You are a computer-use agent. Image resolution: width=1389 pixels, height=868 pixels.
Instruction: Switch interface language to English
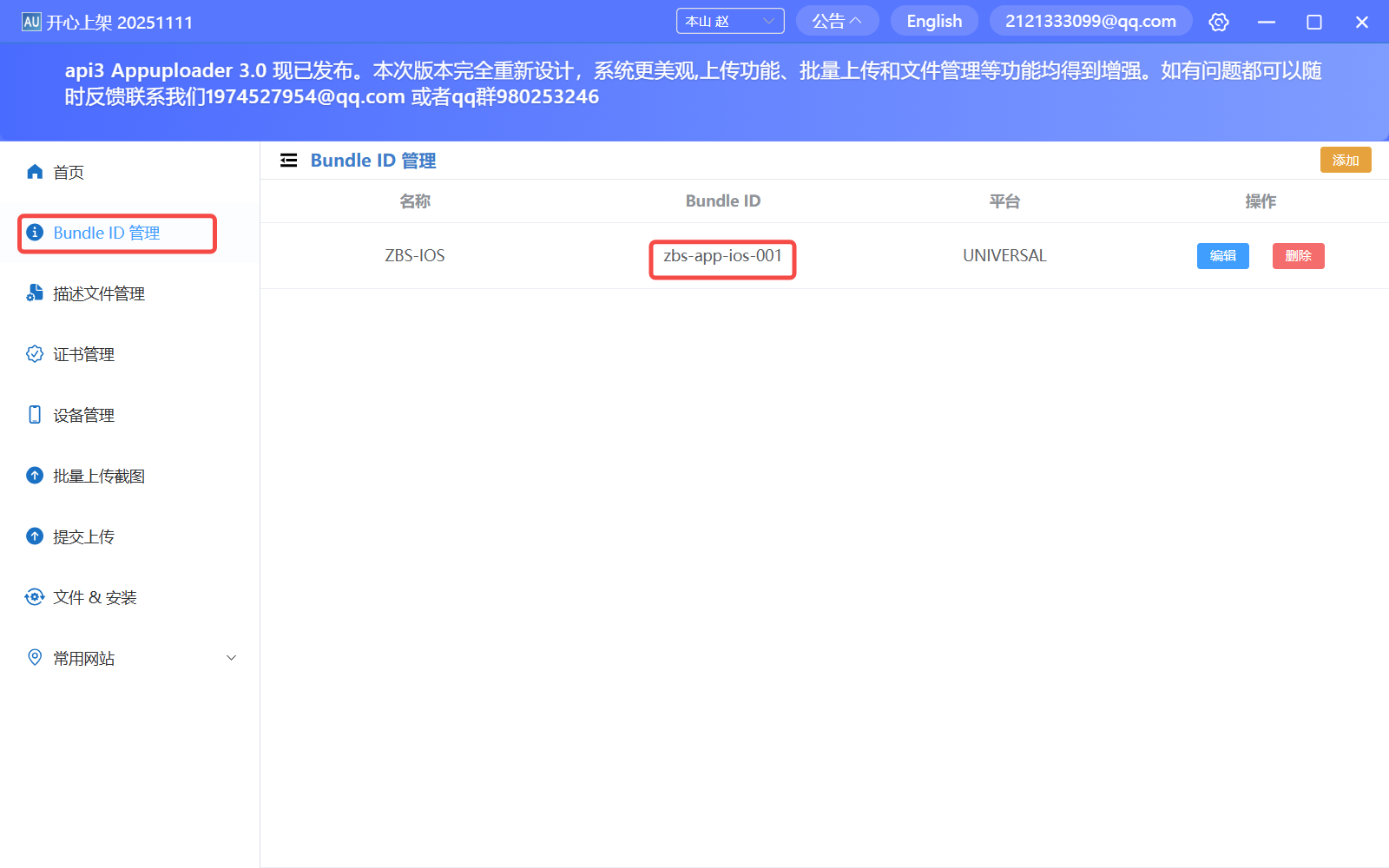(934, 20)
